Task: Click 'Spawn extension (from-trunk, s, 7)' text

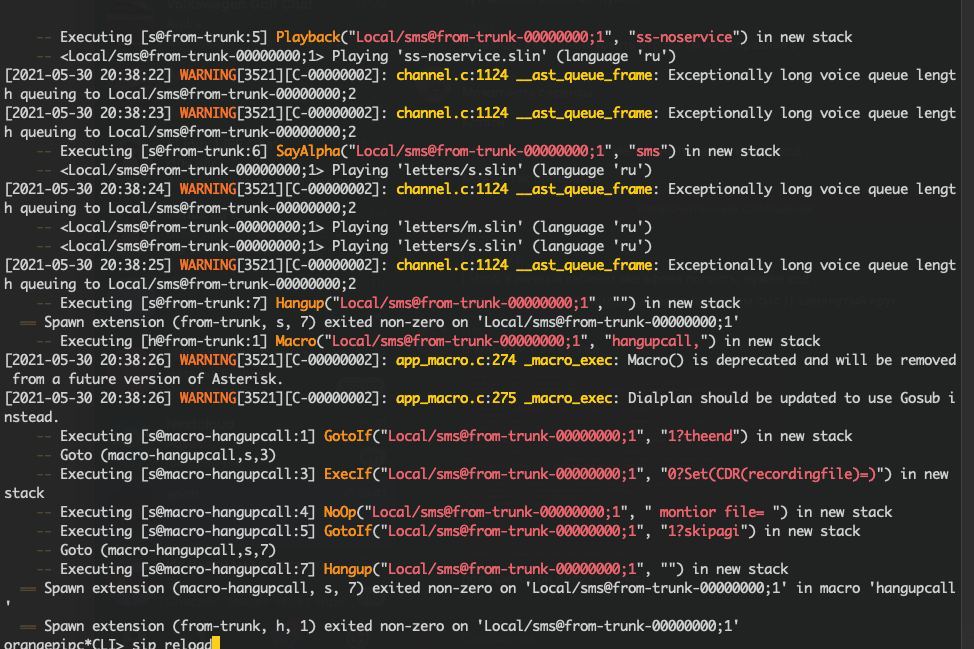Action: 180,322
